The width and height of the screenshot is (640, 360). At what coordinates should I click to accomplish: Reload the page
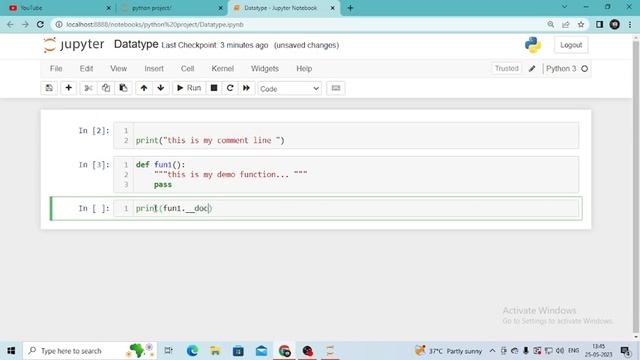pos(40,24)
